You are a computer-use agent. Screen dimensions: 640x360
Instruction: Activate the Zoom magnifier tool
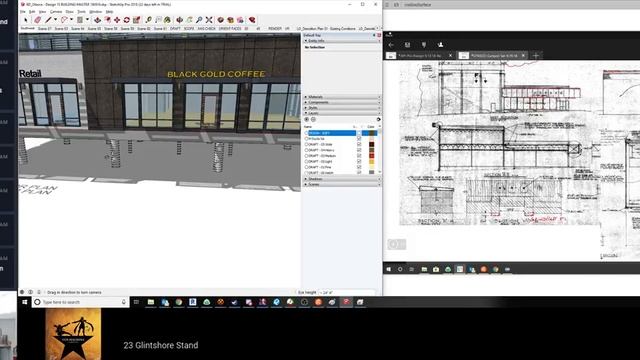click(199, 20)
